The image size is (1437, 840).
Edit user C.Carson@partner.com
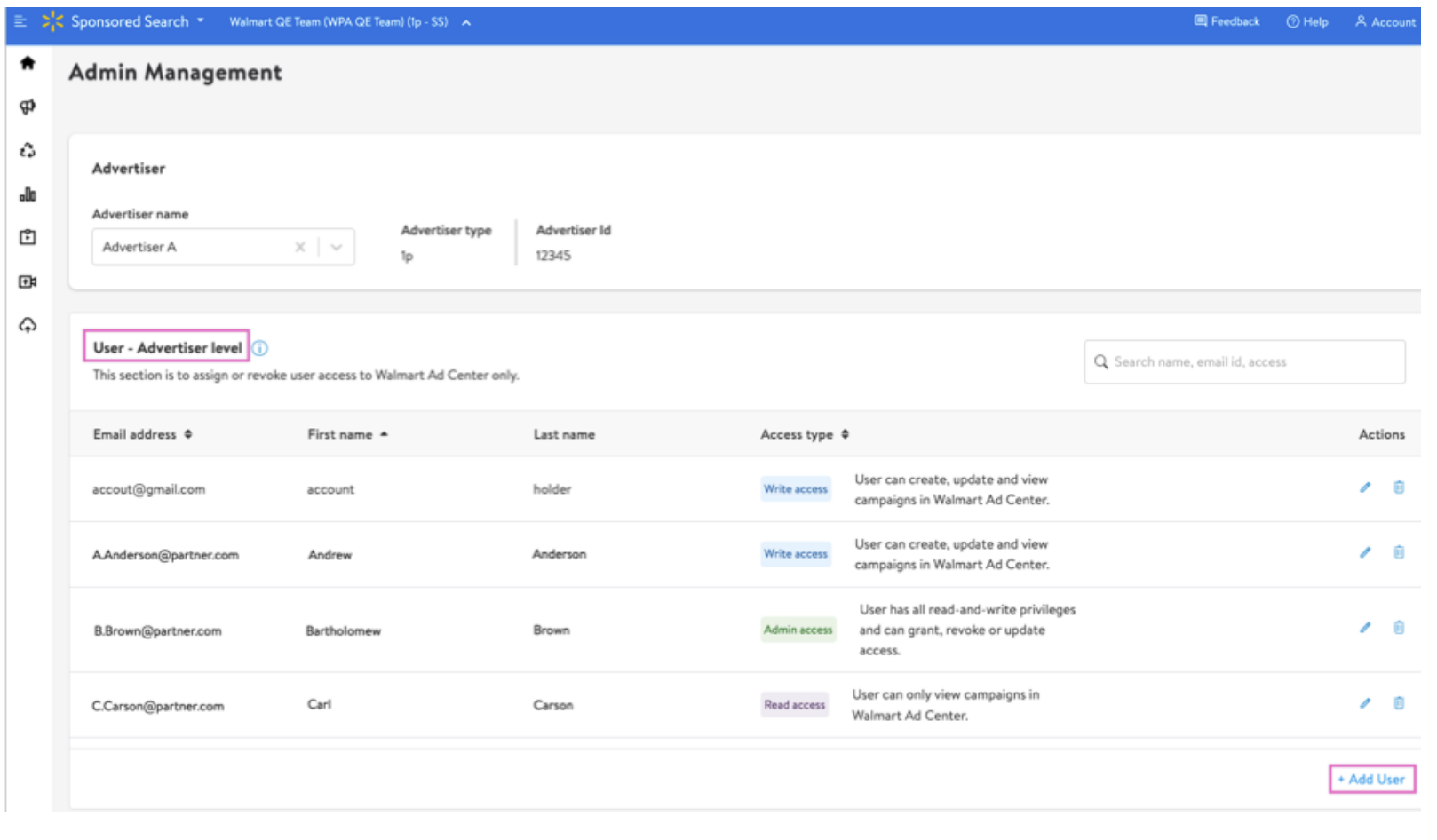[x=1365, y=703]
